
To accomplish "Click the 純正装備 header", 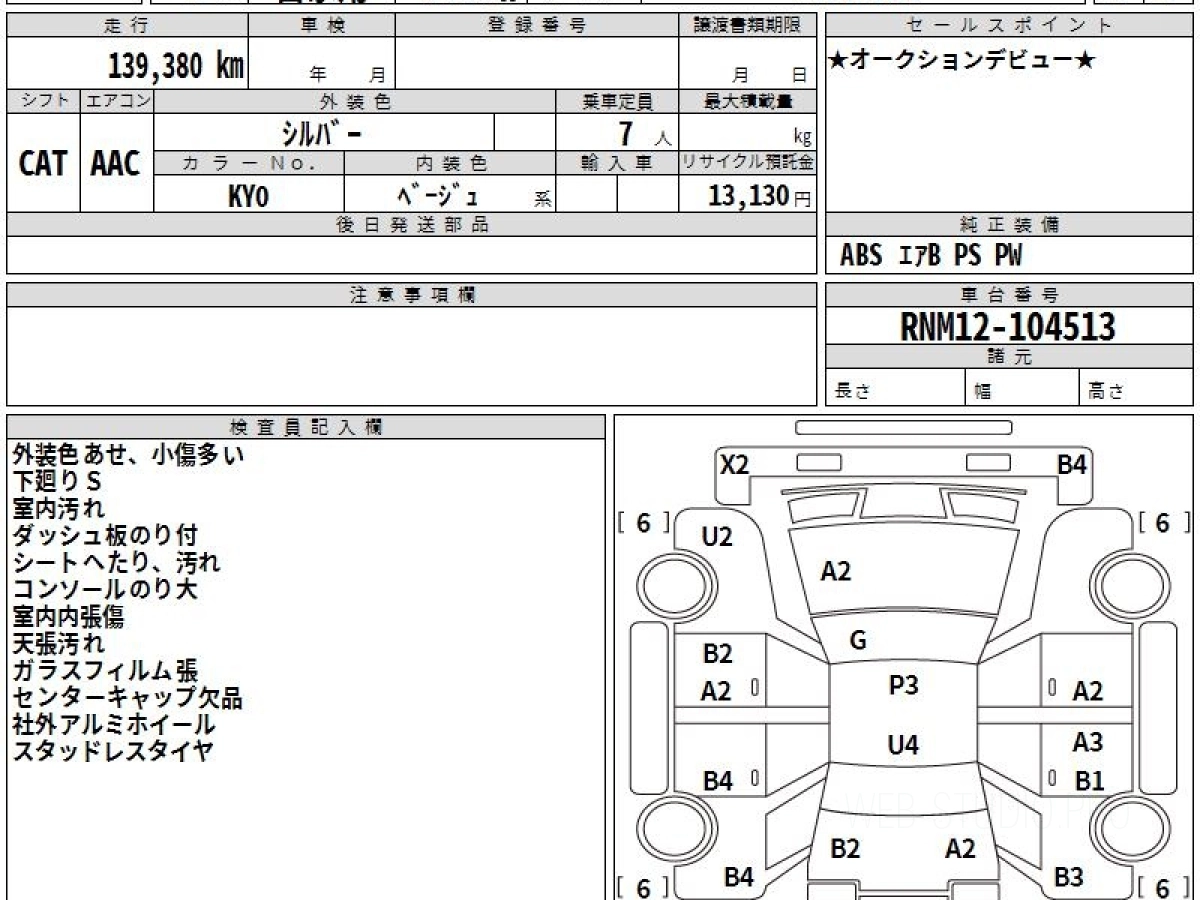I will [1009, 225].
